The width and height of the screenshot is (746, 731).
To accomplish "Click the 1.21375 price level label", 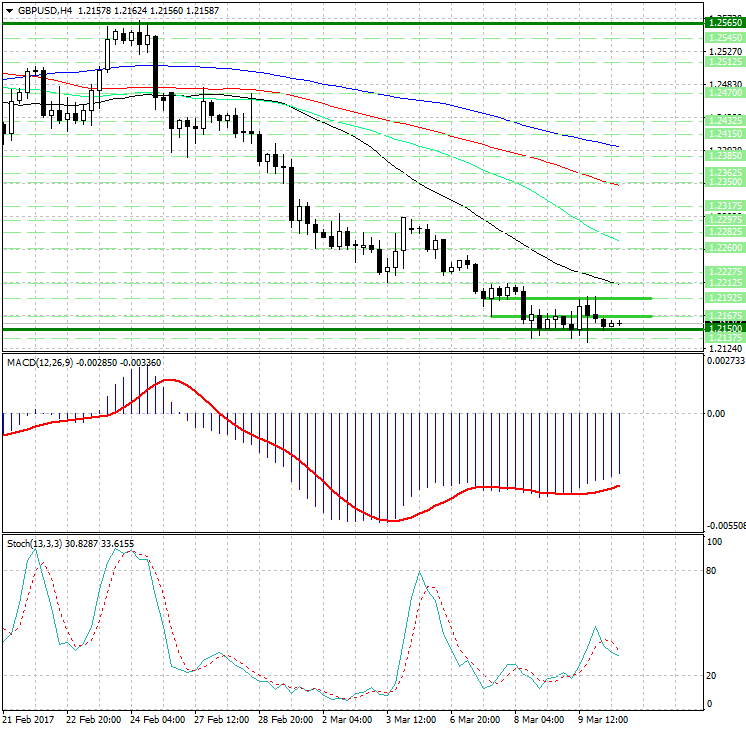I will coord(725,337).
